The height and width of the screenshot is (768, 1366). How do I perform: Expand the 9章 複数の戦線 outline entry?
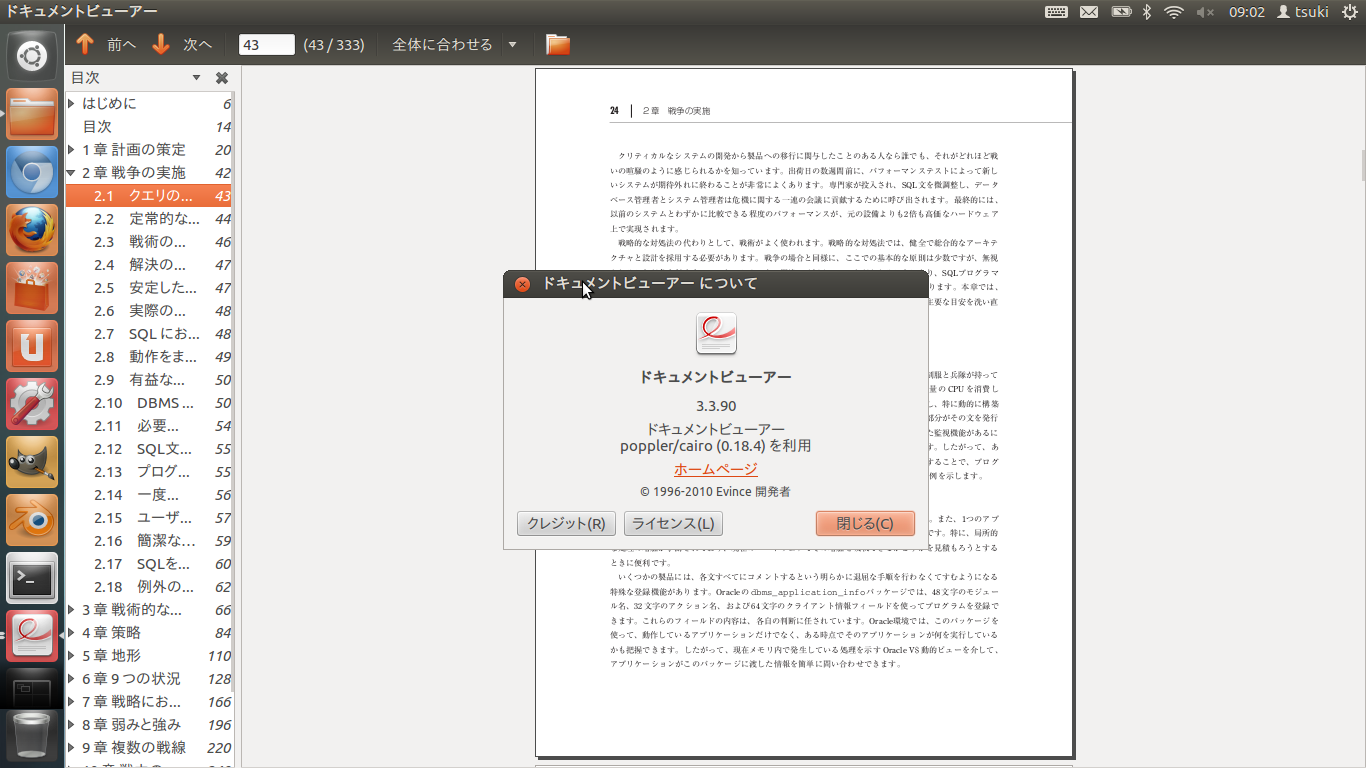72,748
